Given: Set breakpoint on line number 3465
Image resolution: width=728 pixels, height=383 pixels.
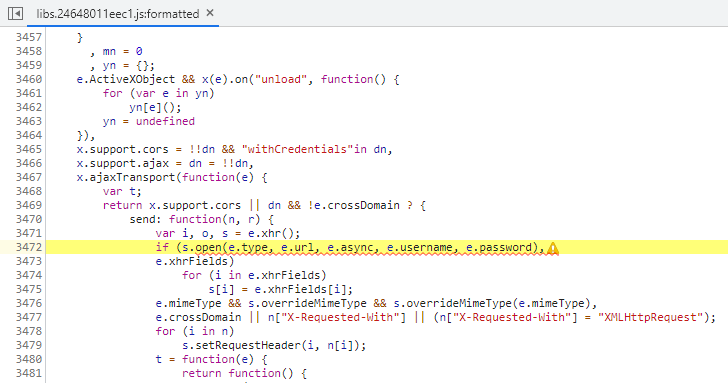Looking at the screenshot, I should click(x=29, y=149).
